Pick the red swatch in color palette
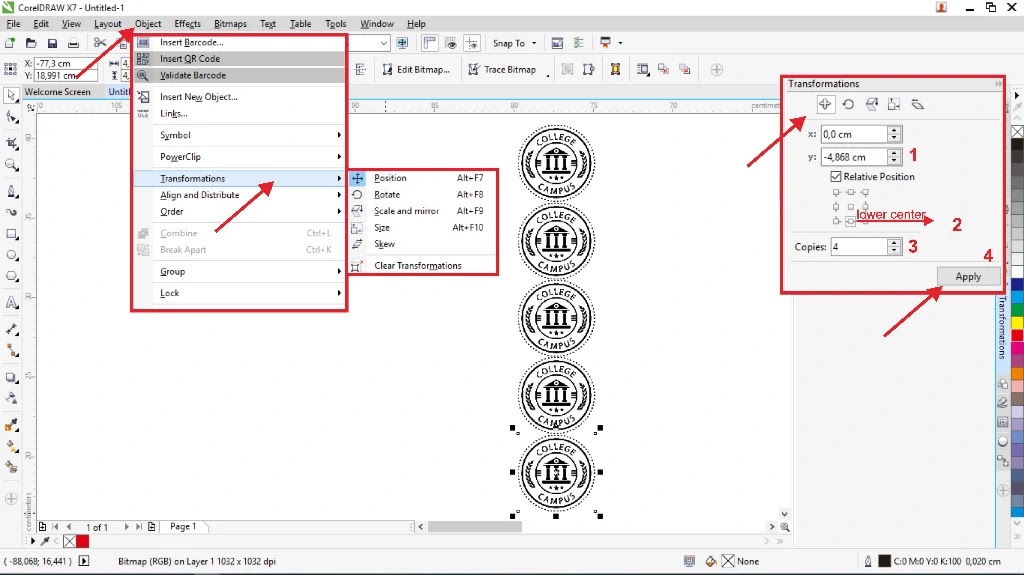1024x575 pixels. coord(1017,335)
